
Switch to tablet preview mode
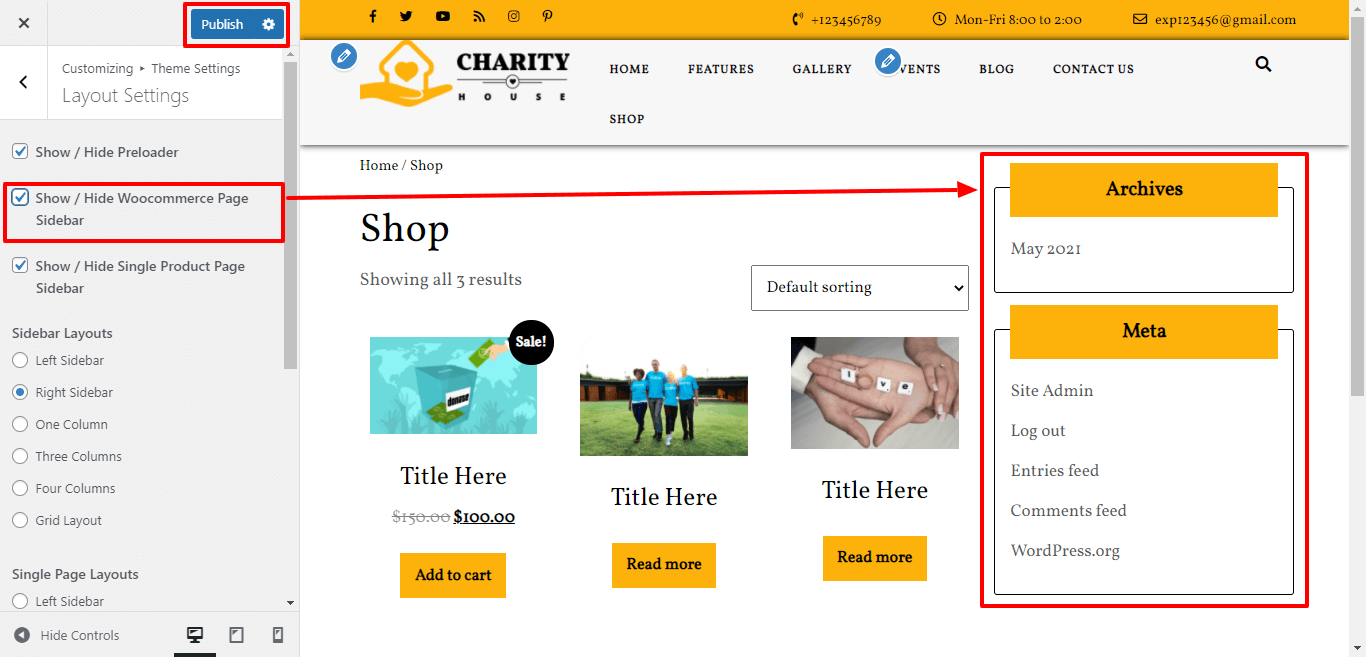(237, 635)
